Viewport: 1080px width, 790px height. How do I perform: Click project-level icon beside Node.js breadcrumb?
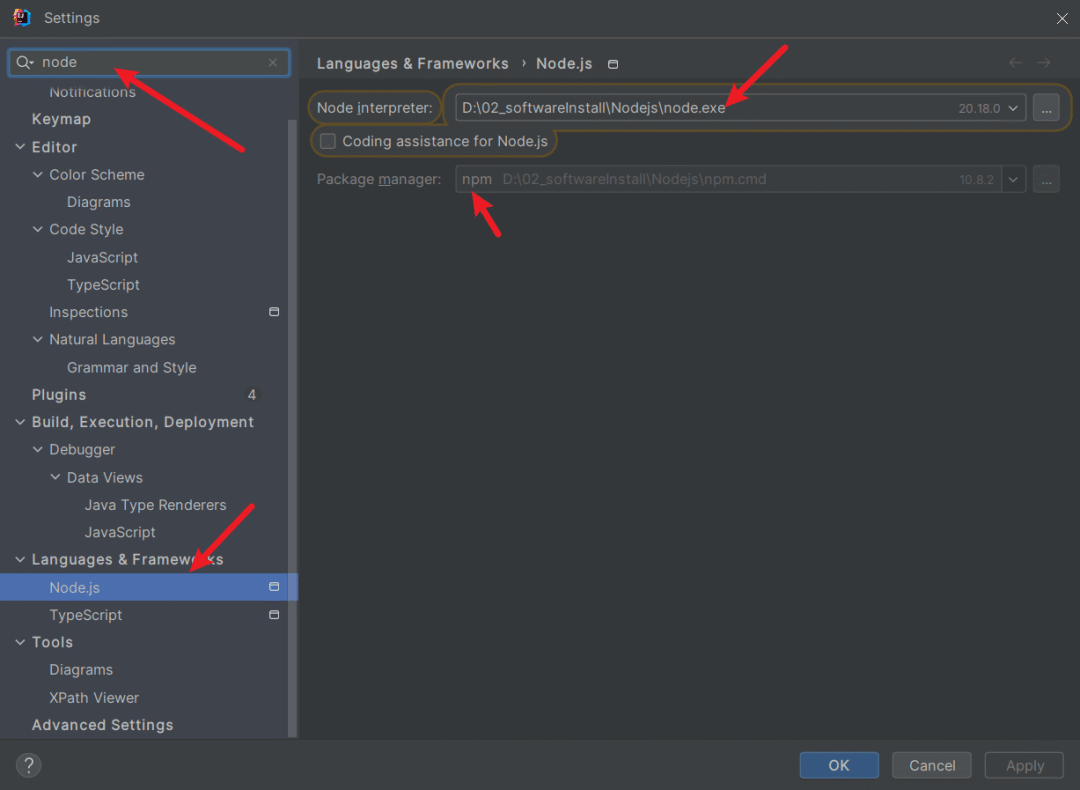tap(613, 64)
